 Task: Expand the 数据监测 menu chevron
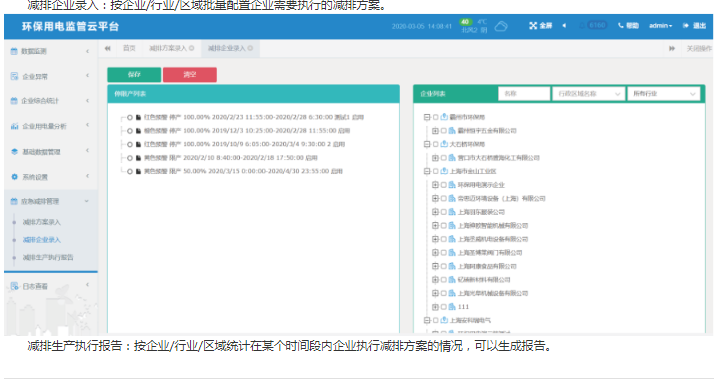[x=87, y=51]
